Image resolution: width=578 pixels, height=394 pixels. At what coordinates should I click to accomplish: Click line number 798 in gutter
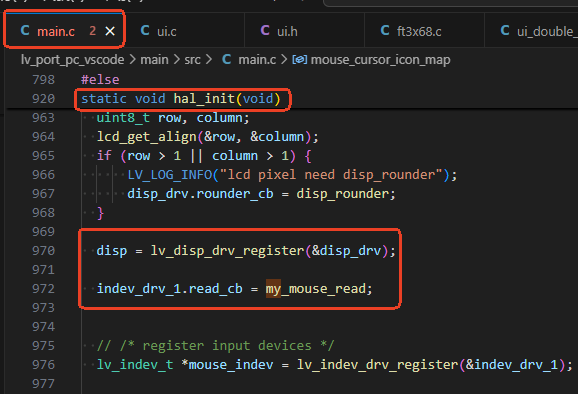[43, 80]
